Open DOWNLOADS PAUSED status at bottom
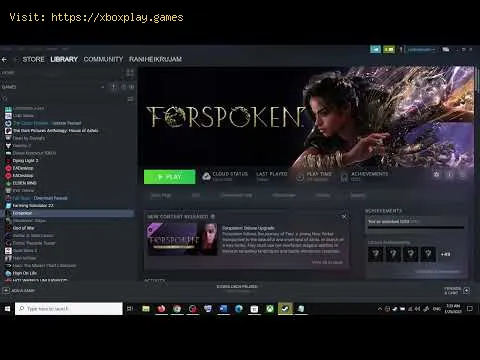 (237, 287)
